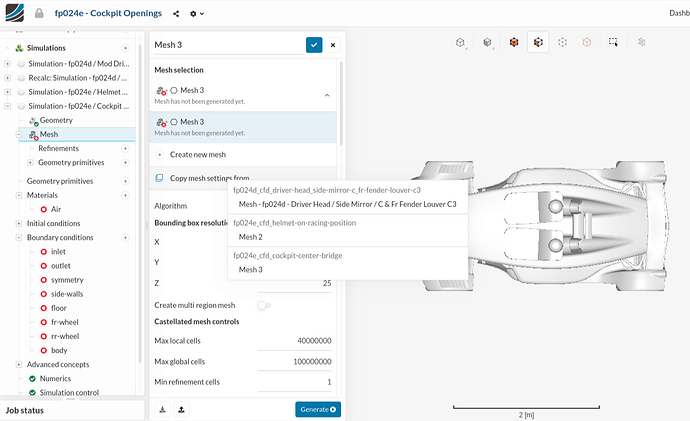Screen dimensions: 690x421
Task: Click Copy mesh settings from entry
Action: pyautogui.click(x=243, y=178)
